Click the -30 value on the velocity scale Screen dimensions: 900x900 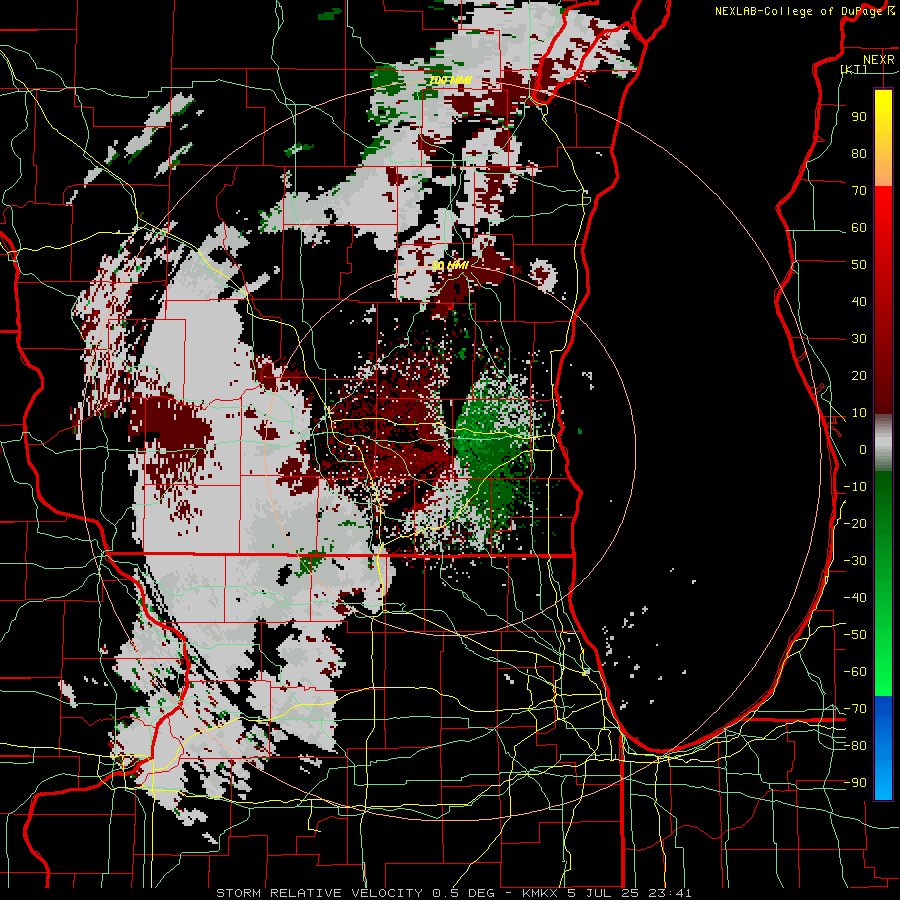(x=855, y=561)
